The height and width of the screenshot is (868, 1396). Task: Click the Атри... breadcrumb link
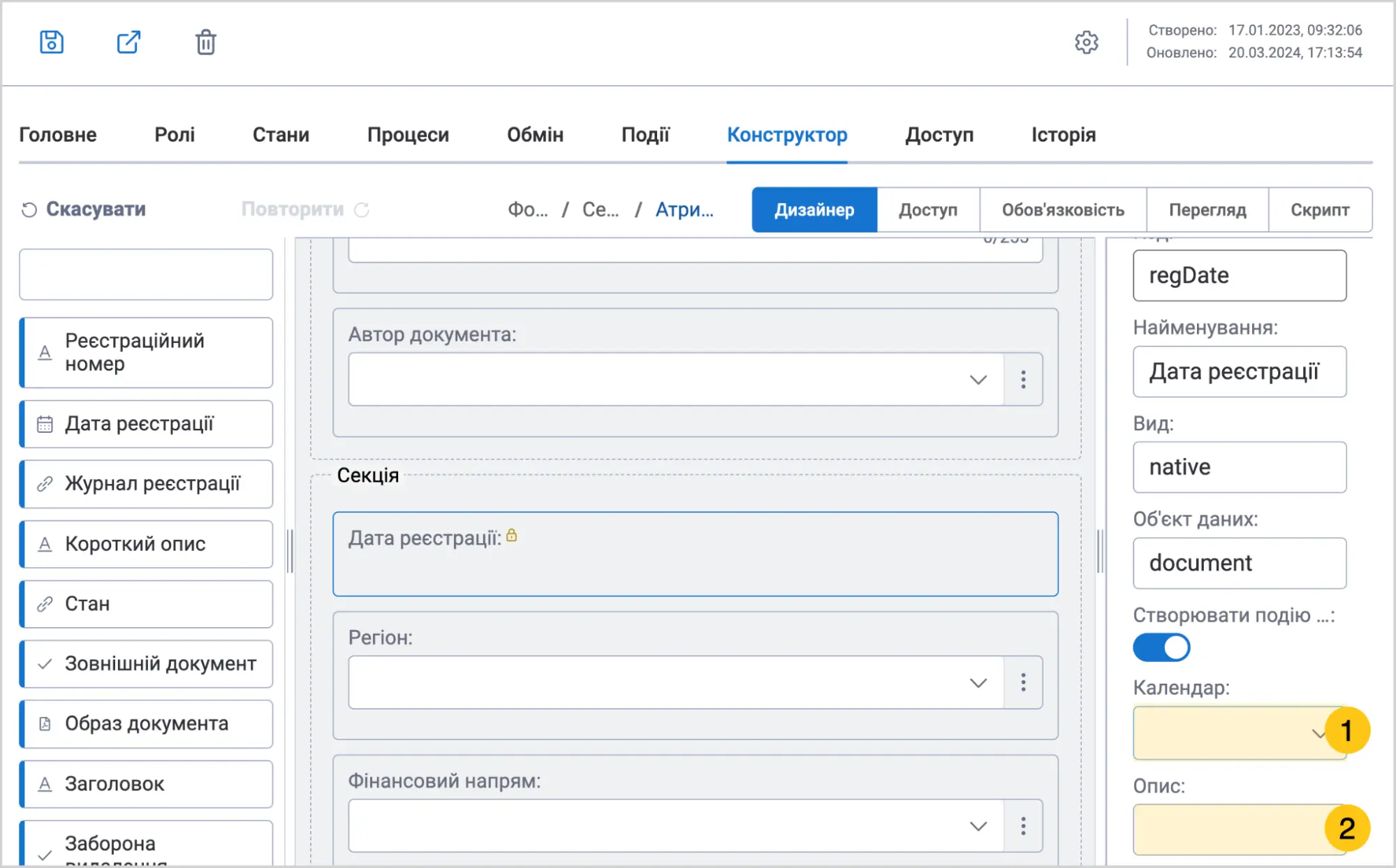coord(684,209)
